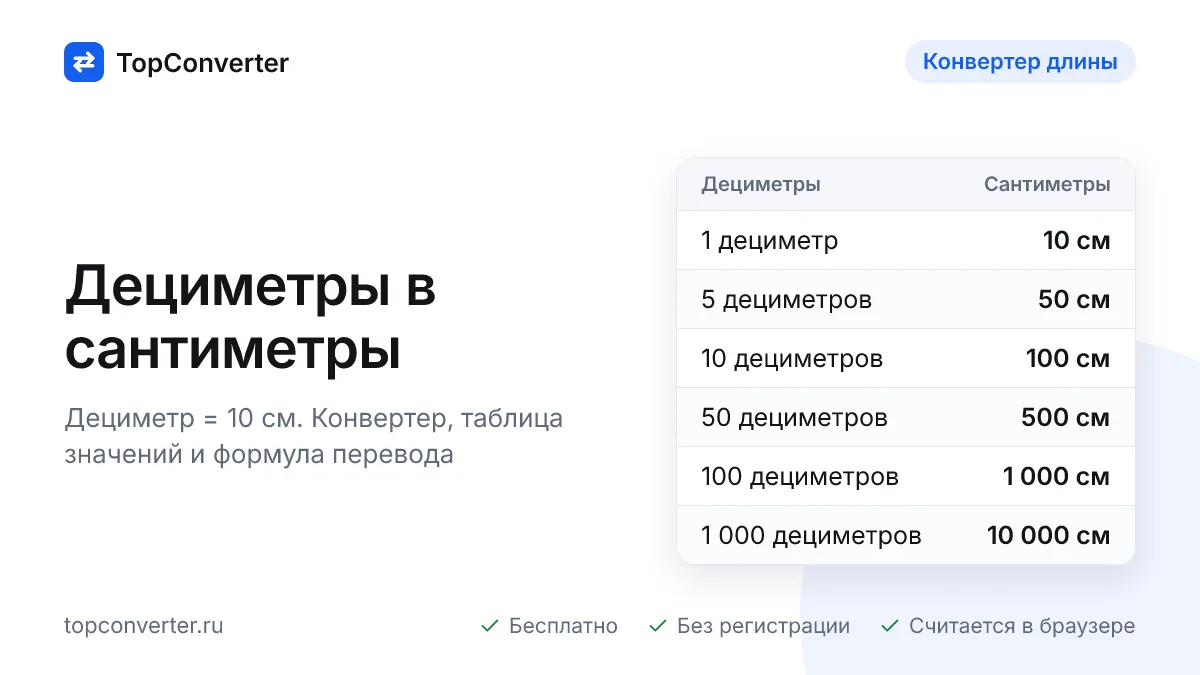Click the 10 дециметров row label
Image resolution: width=1200 pixels, height=675 pixels.
coord(792,358)
